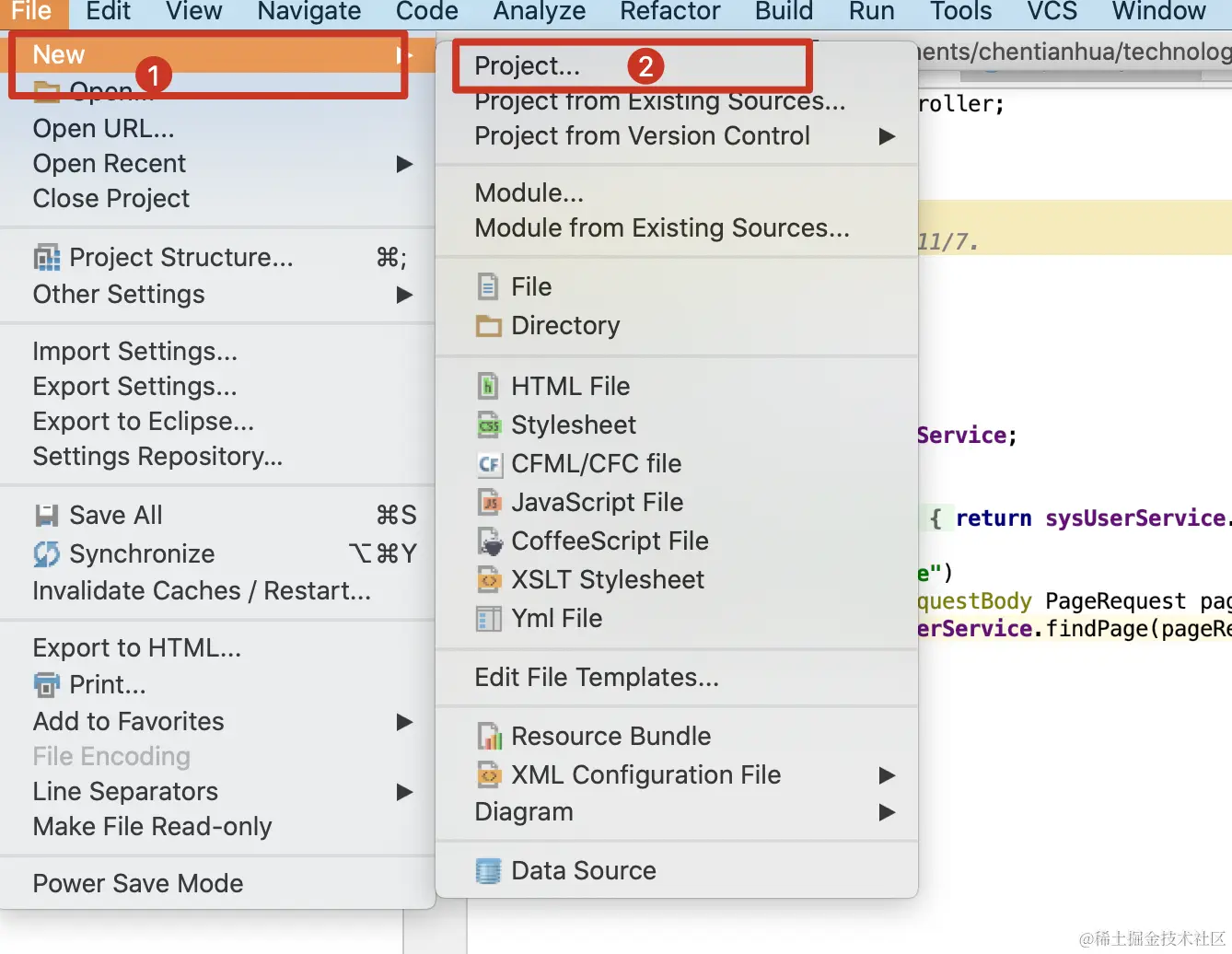Expand the XML Configuration File arrow
The image size is (1232, 954).
887,775
